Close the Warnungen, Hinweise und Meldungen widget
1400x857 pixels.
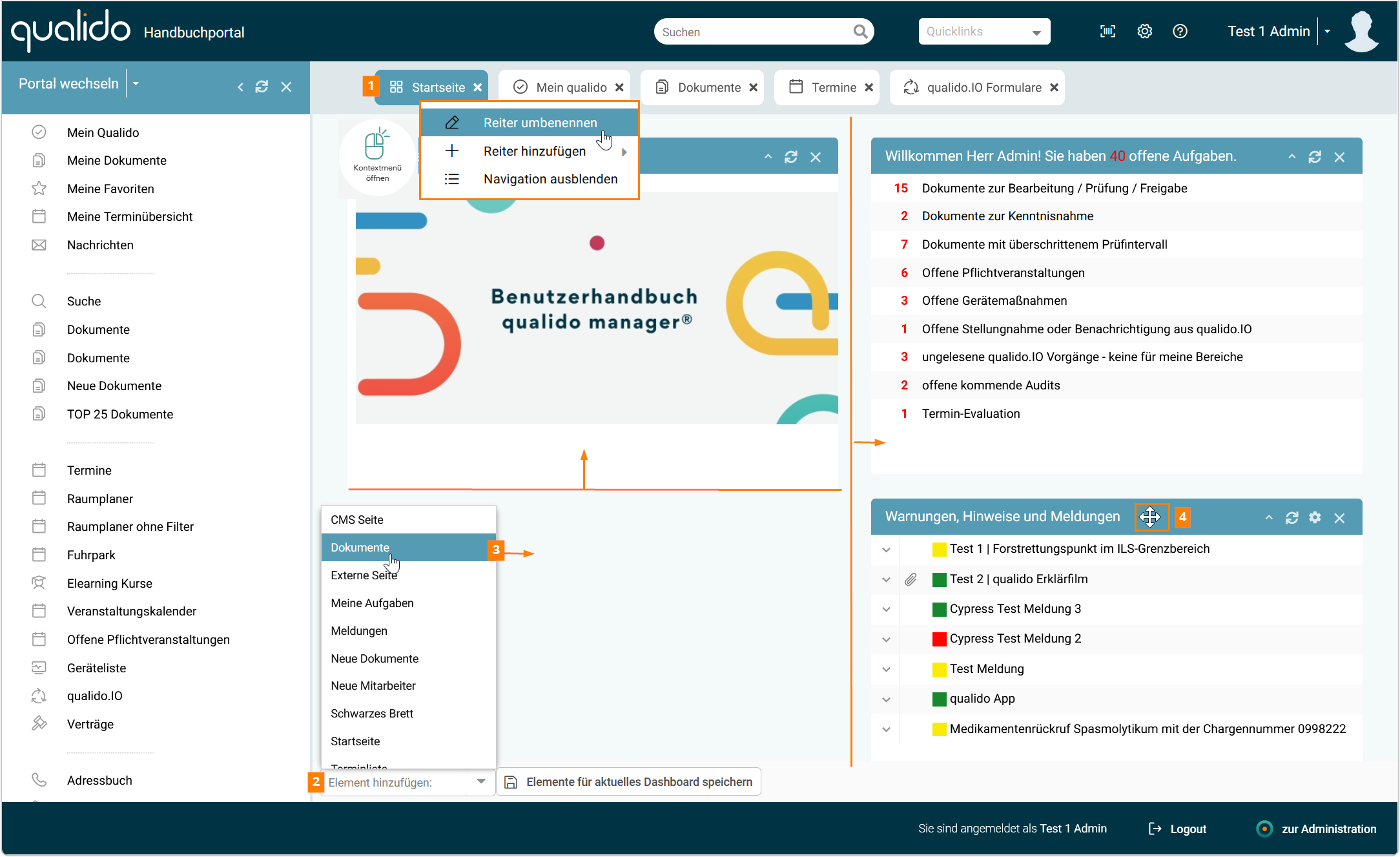(x=1339, y=518)
